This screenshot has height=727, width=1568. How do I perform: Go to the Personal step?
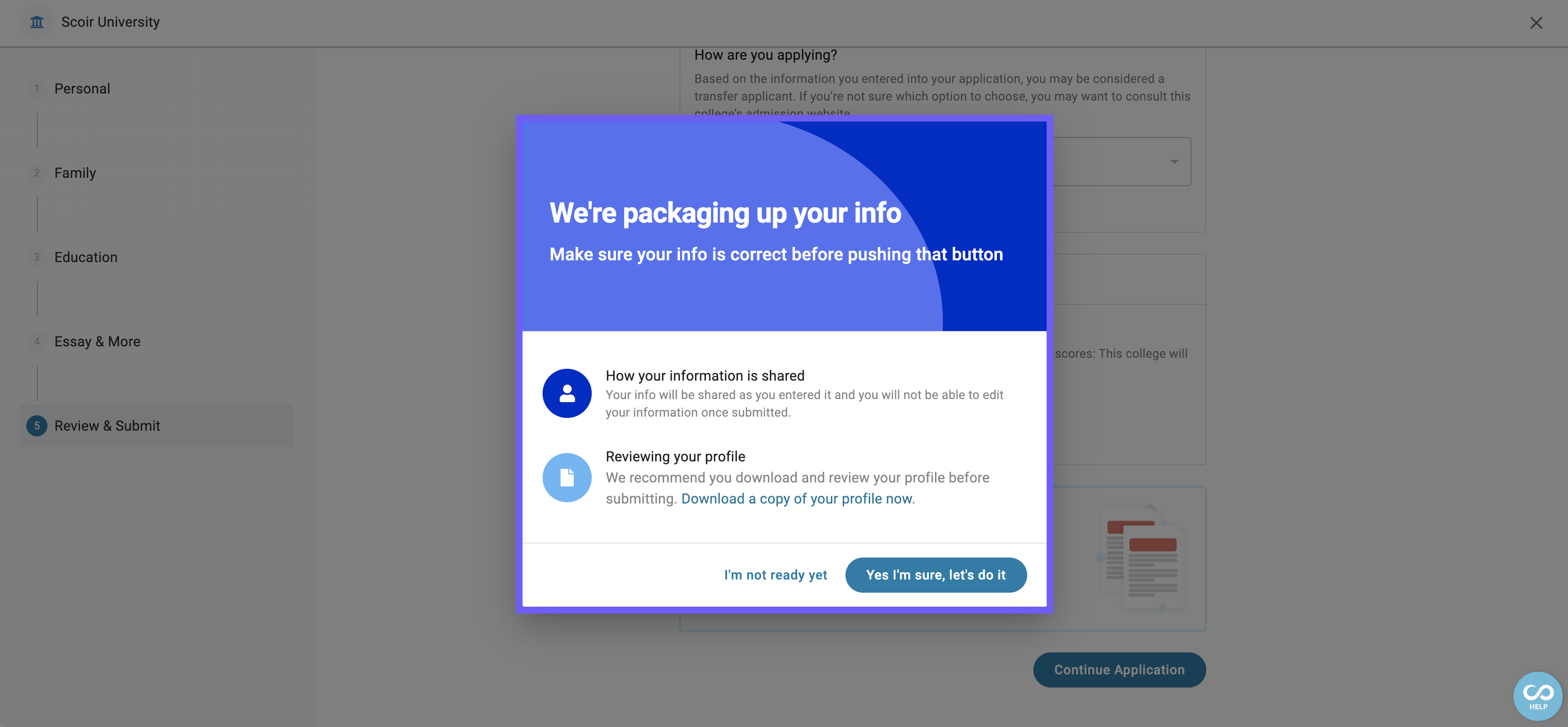82,88
